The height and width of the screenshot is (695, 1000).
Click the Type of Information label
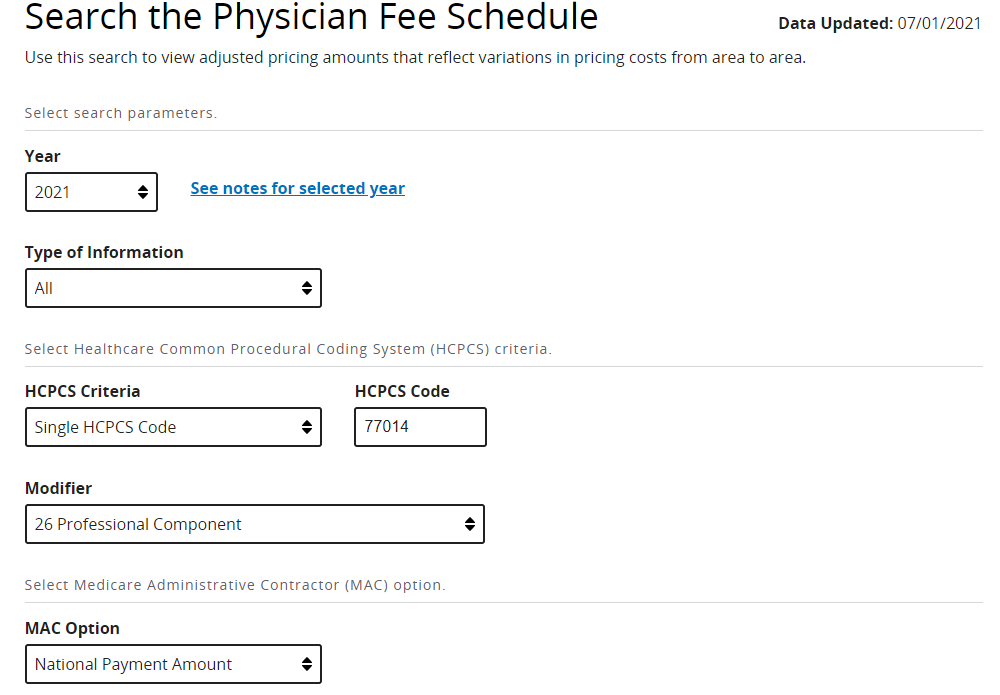(x=104, y=252)
